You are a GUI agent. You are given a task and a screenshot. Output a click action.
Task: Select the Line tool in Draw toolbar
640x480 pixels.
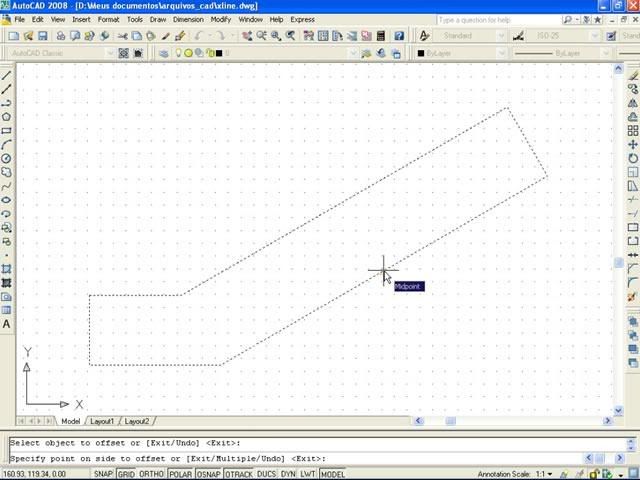pos(6,76)
